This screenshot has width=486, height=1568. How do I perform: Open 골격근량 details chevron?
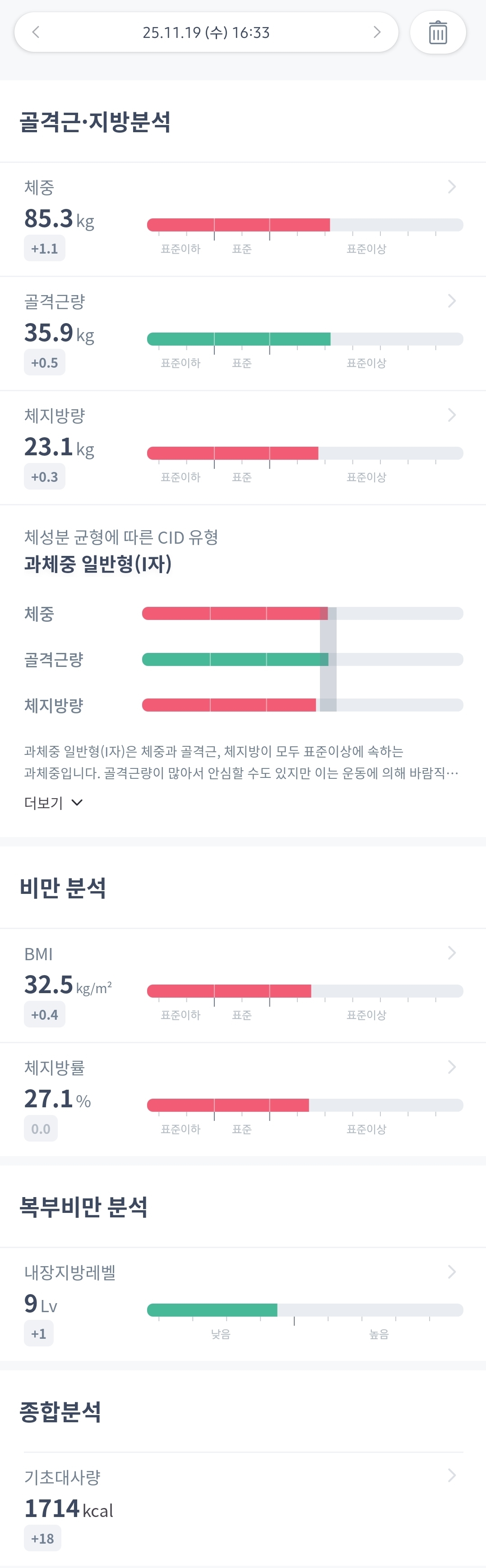pyautogui.click(x=451, y=301)
